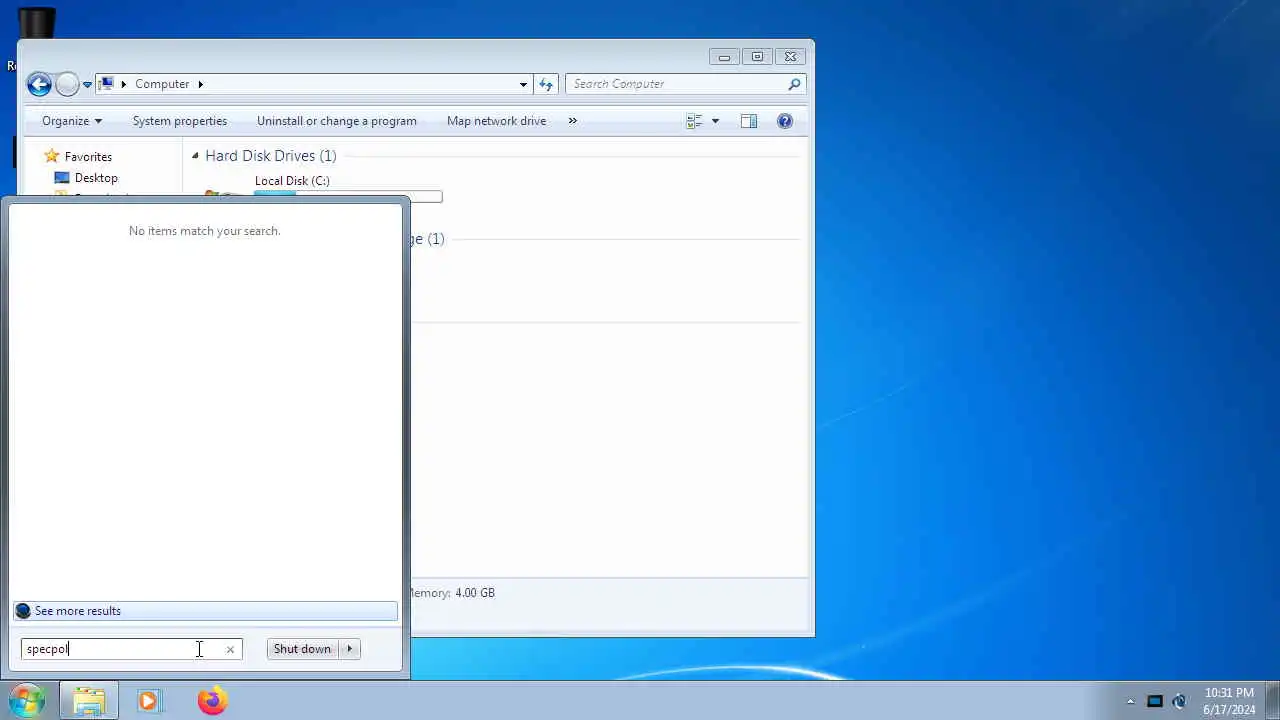Expand the arrow after Computer breadcrumb
The image size is (1280, 720).
(x=200, y=84)
